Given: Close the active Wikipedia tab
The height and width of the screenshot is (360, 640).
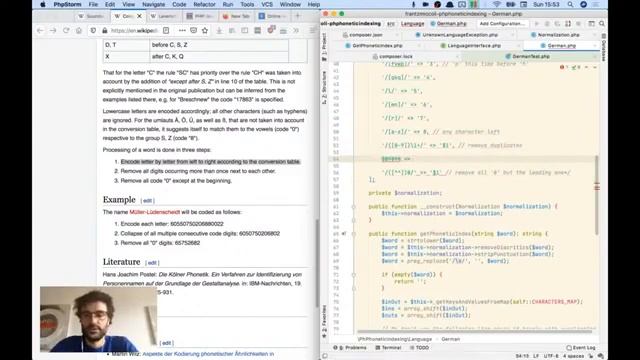Looking at the screenshot, I should (x=139, y=16).
